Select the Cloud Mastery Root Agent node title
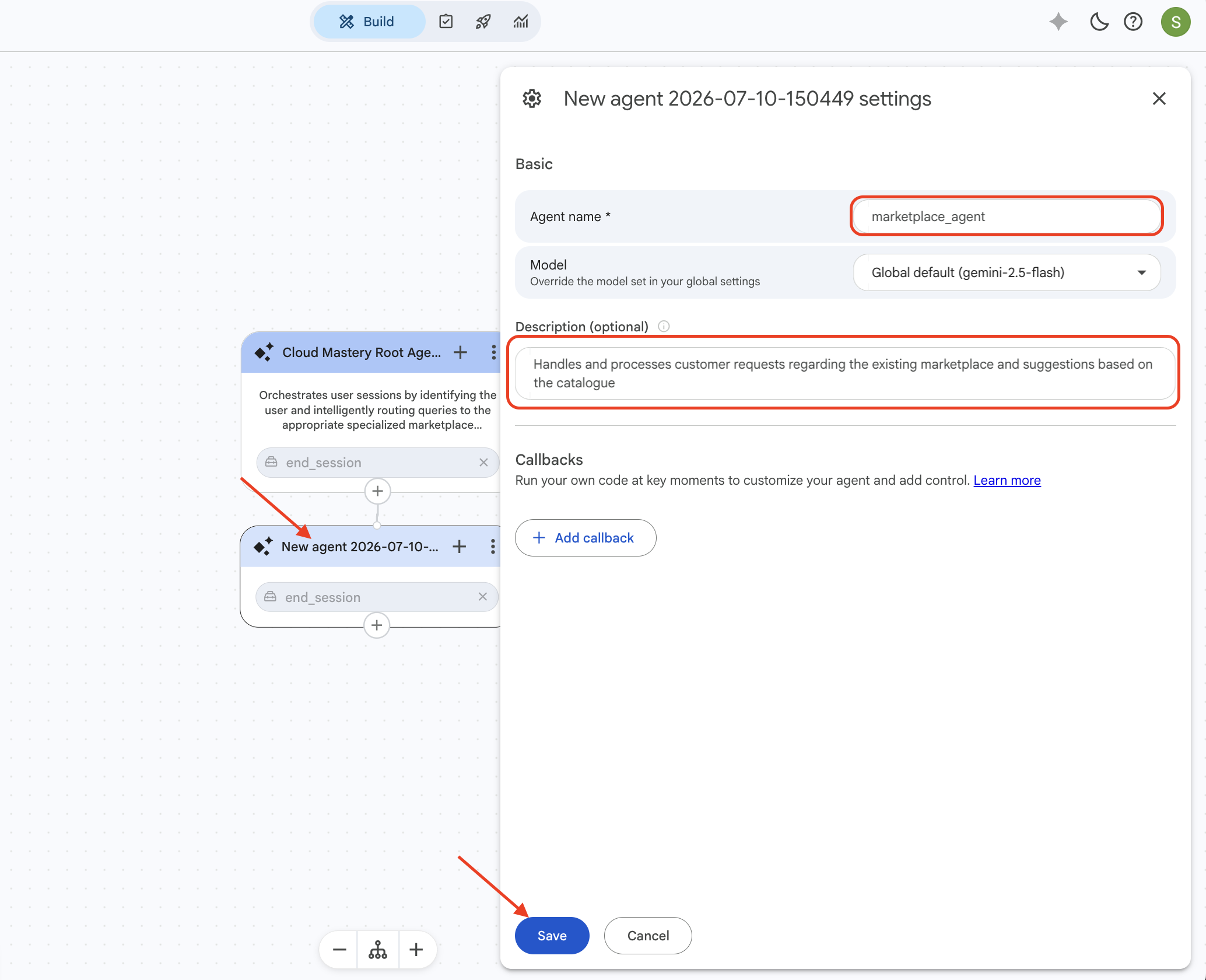 pyautogui.click(x=362, y=352)
